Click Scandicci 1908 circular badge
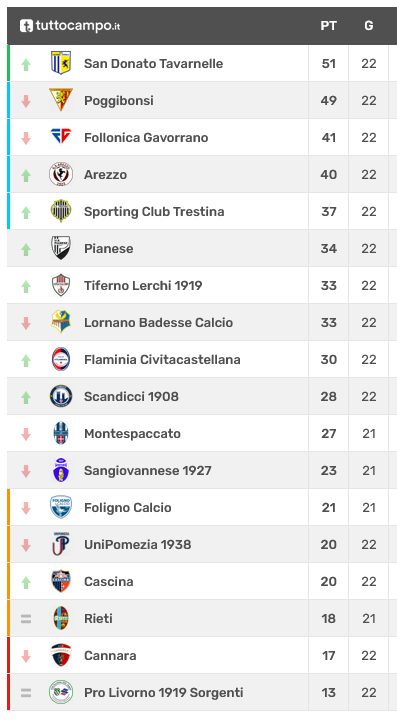Image resolution: width=397 pixels, height=722 pixels. point(61,396)
